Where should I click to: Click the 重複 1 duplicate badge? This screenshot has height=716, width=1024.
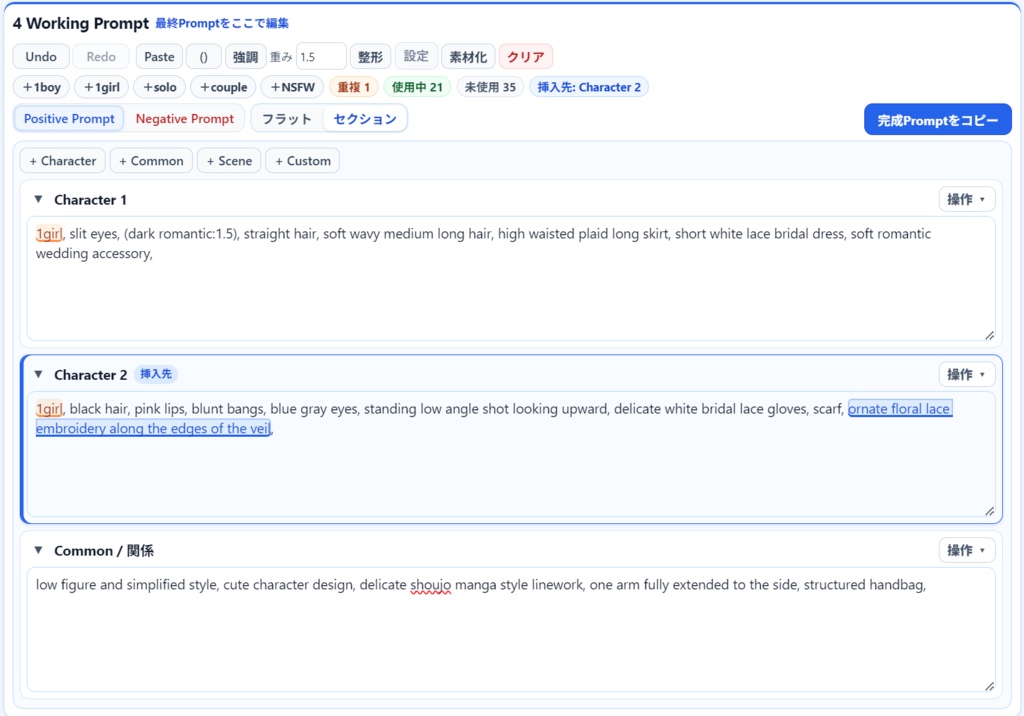pos(353,87)
